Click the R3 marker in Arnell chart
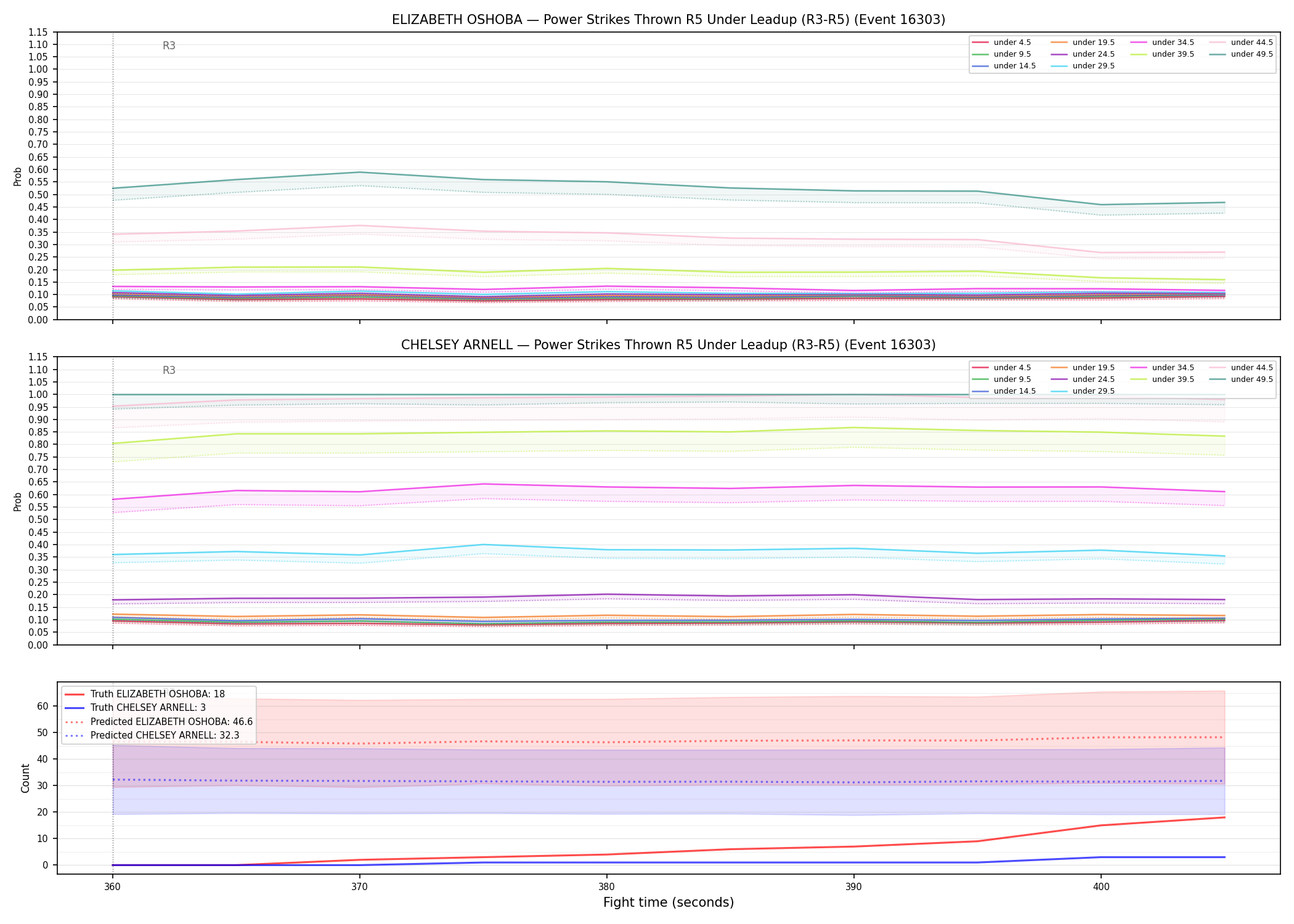 pos(169,370)
